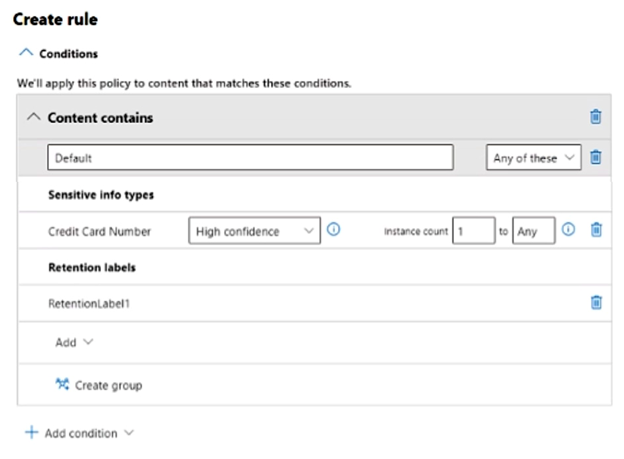Remove RetentionLabel1 with trash icon
The height and width of the screenshot is (459, 624).
click(596, 302)
